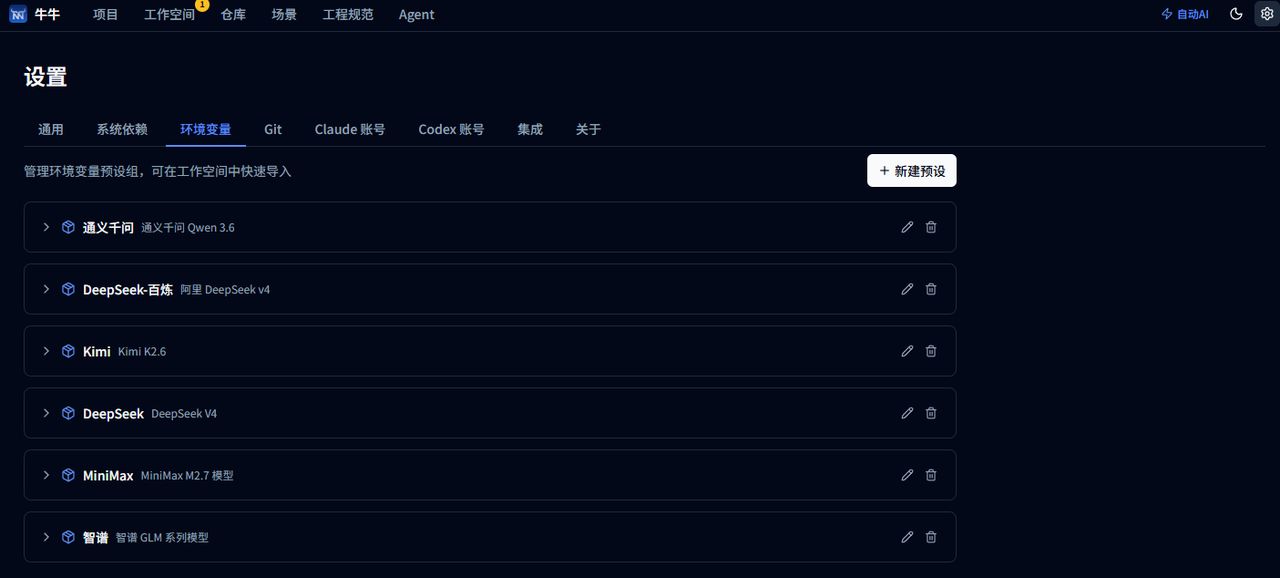Delete the Kimi preset

(931, 351)
